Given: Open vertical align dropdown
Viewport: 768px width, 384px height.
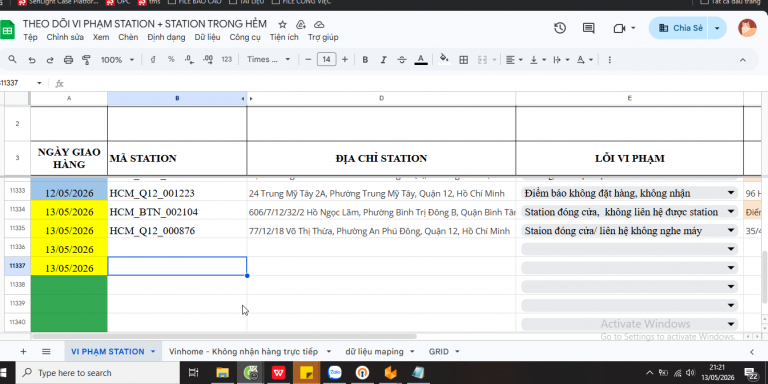Looking at the screenshot, I should pos(537,60).
